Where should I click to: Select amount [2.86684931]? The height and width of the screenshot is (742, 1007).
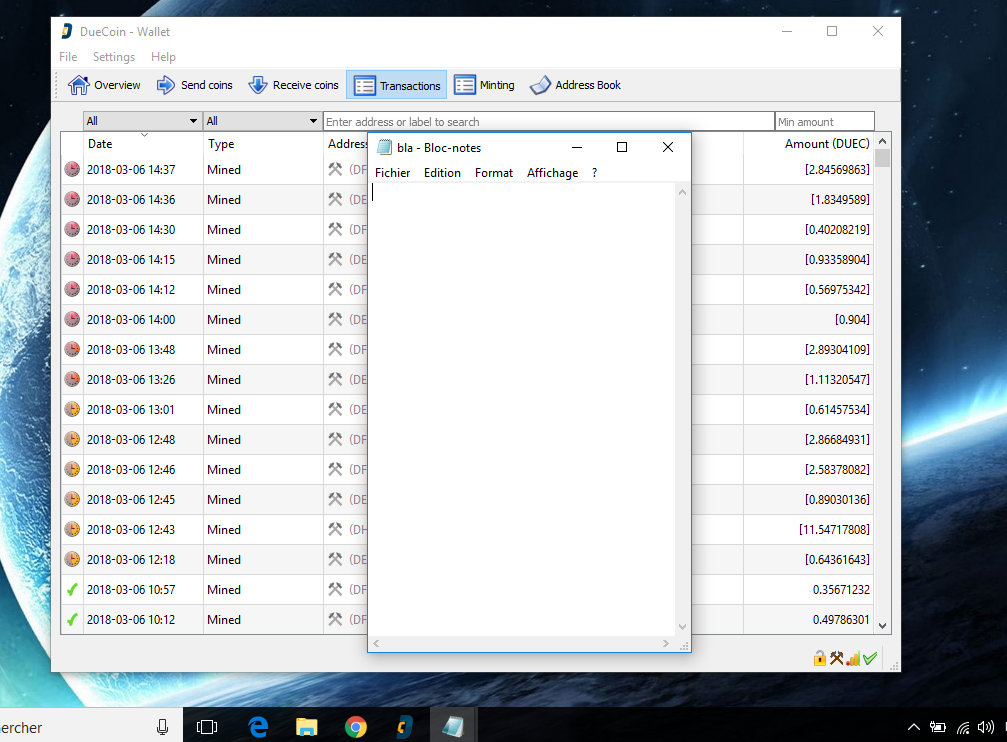click(837, 439)
